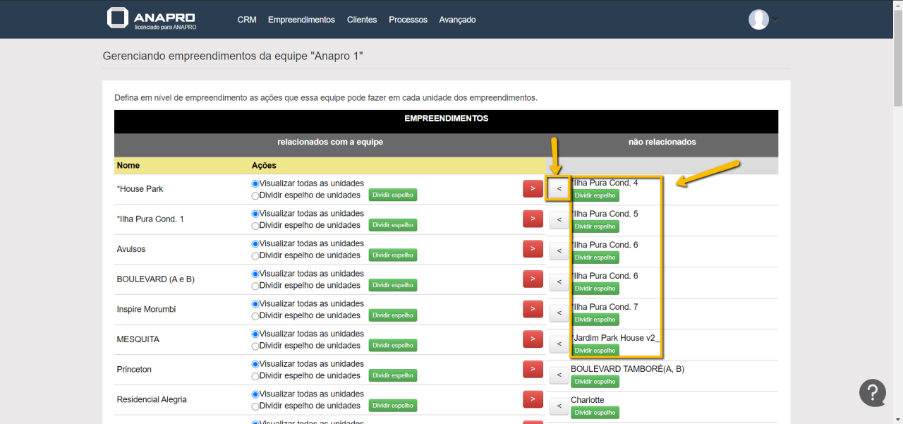Click the não relacionados header

coord(662,142)
